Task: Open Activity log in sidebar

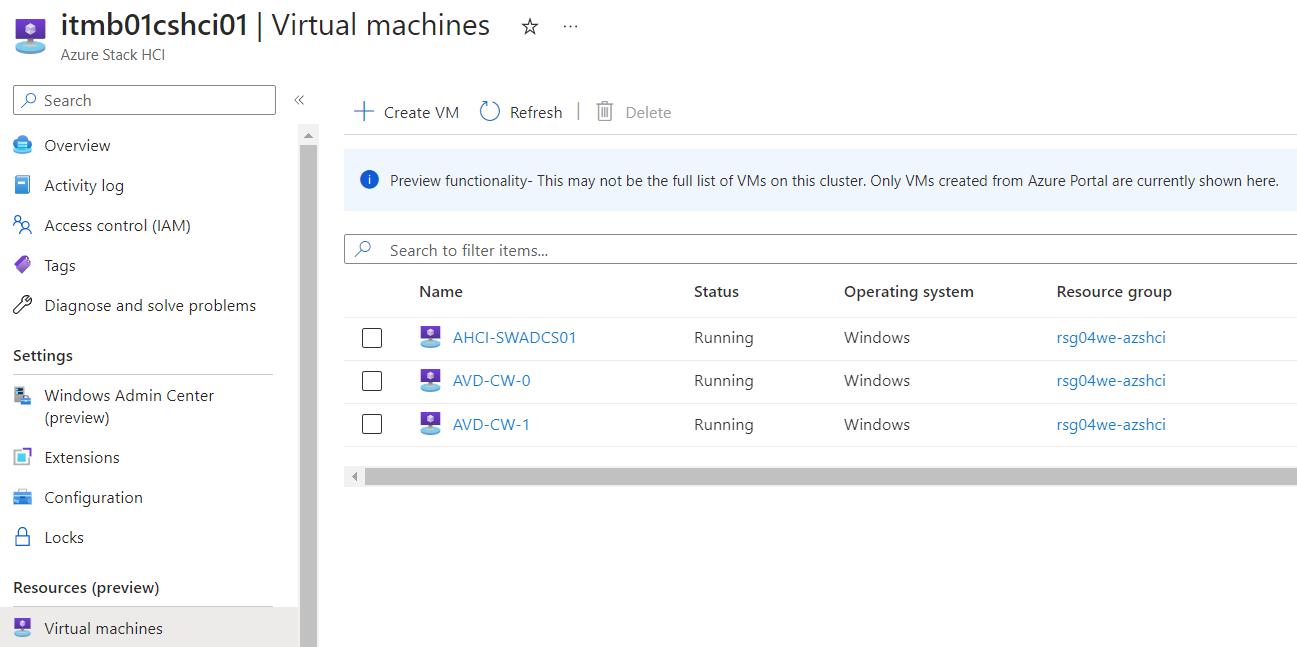Action: click(84, 186)
